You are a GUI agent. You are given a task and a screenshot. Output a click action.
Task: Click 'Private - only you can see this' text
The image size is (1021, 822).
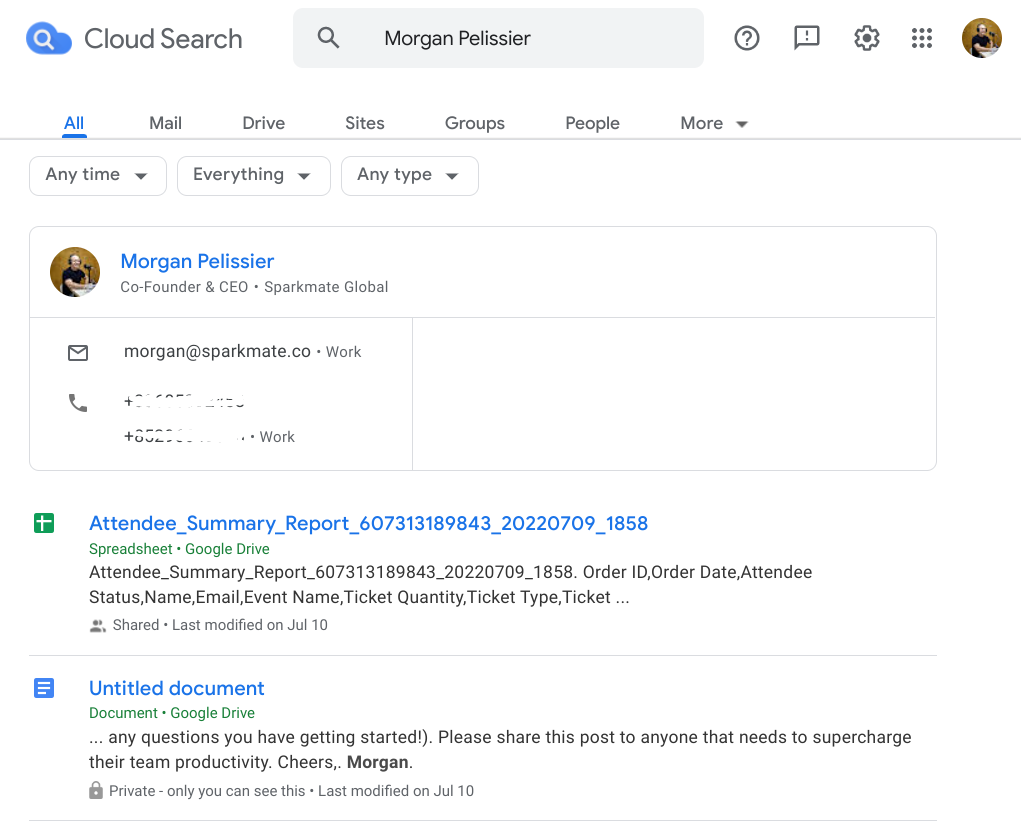[x=207, y=791]
